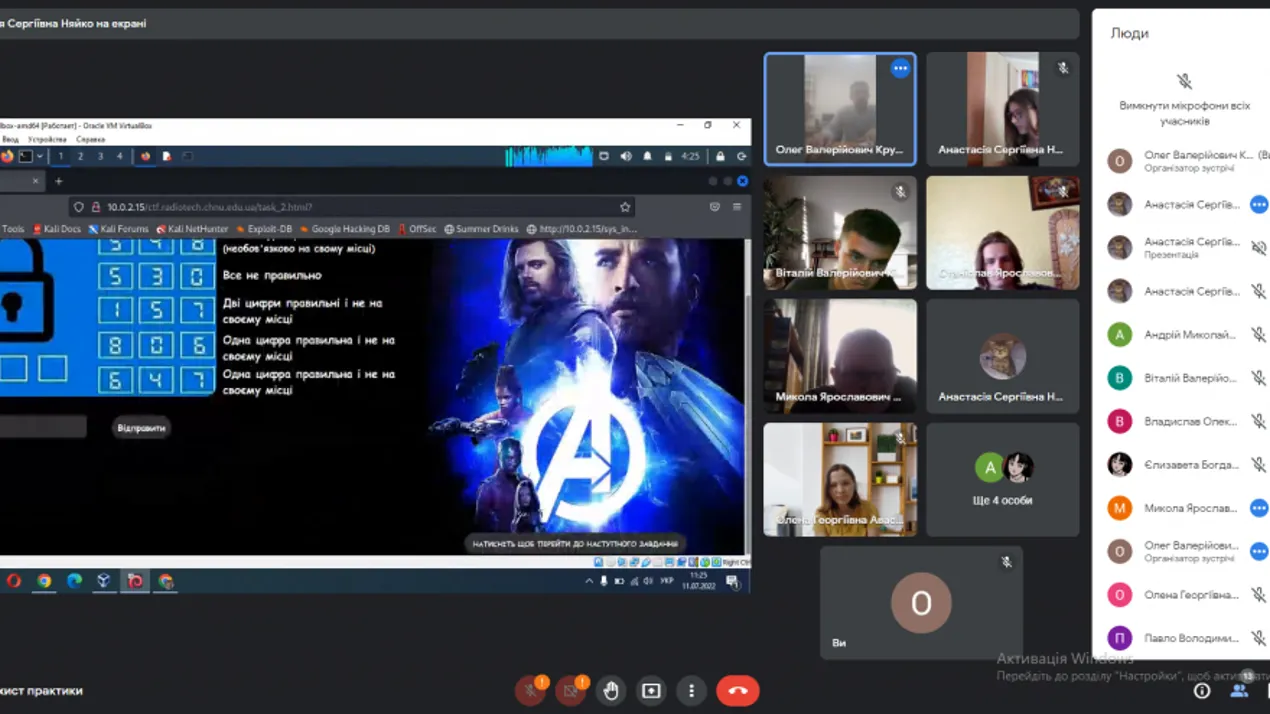Click the Kali panel volume icon

click(626, 156)
